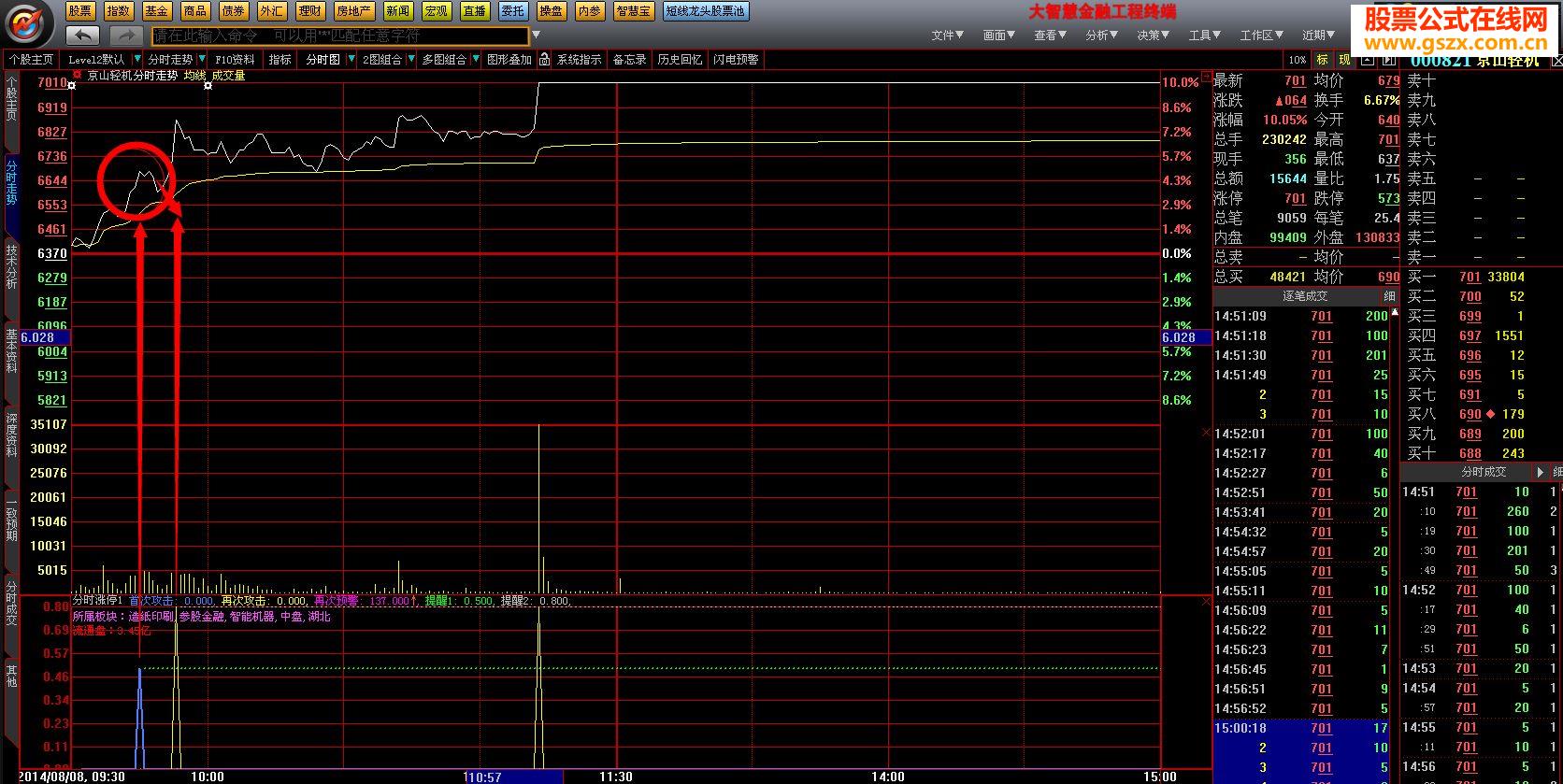Toggle the 标 marker button
The width and height of the screenshot is (1563, 784).
[x=1322, y=60]
